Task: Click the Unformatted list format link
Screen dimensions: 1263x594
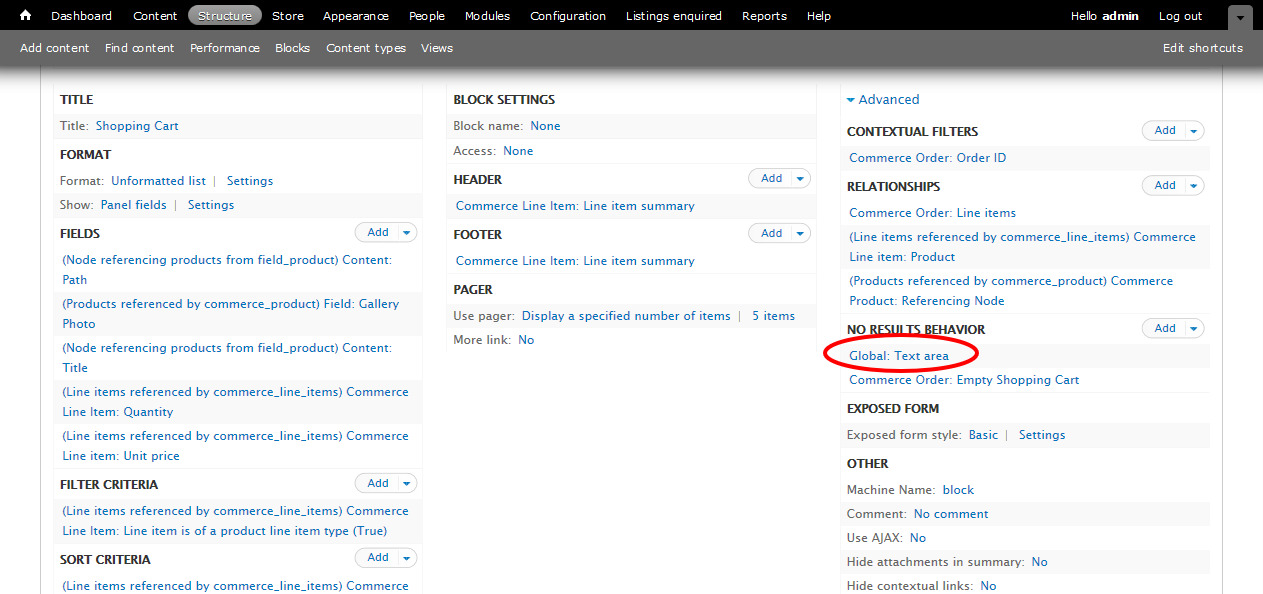Action: (x=158, y=181)
